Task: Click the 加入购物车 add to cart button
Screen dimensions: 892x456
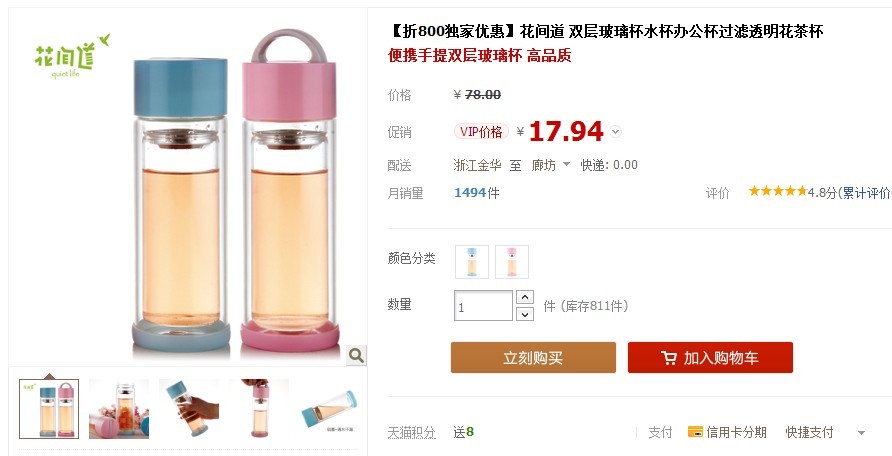Action: tap(710, 358)
